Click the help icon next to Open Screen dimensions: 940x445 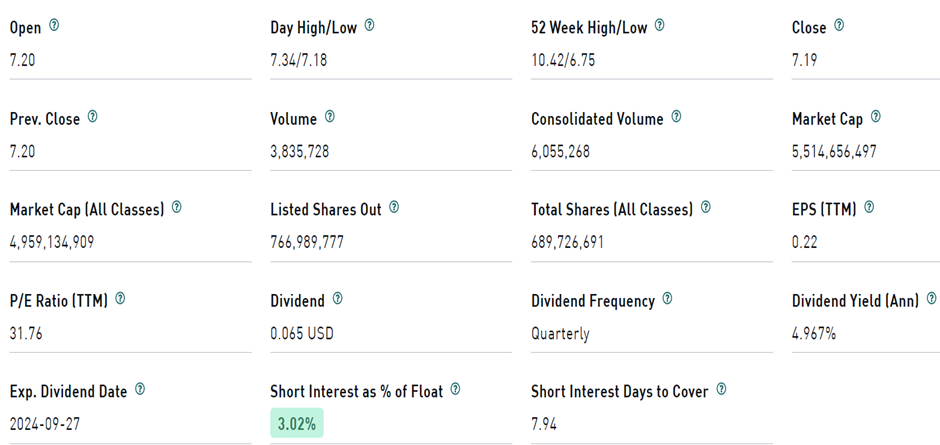[x=53, y=26]
